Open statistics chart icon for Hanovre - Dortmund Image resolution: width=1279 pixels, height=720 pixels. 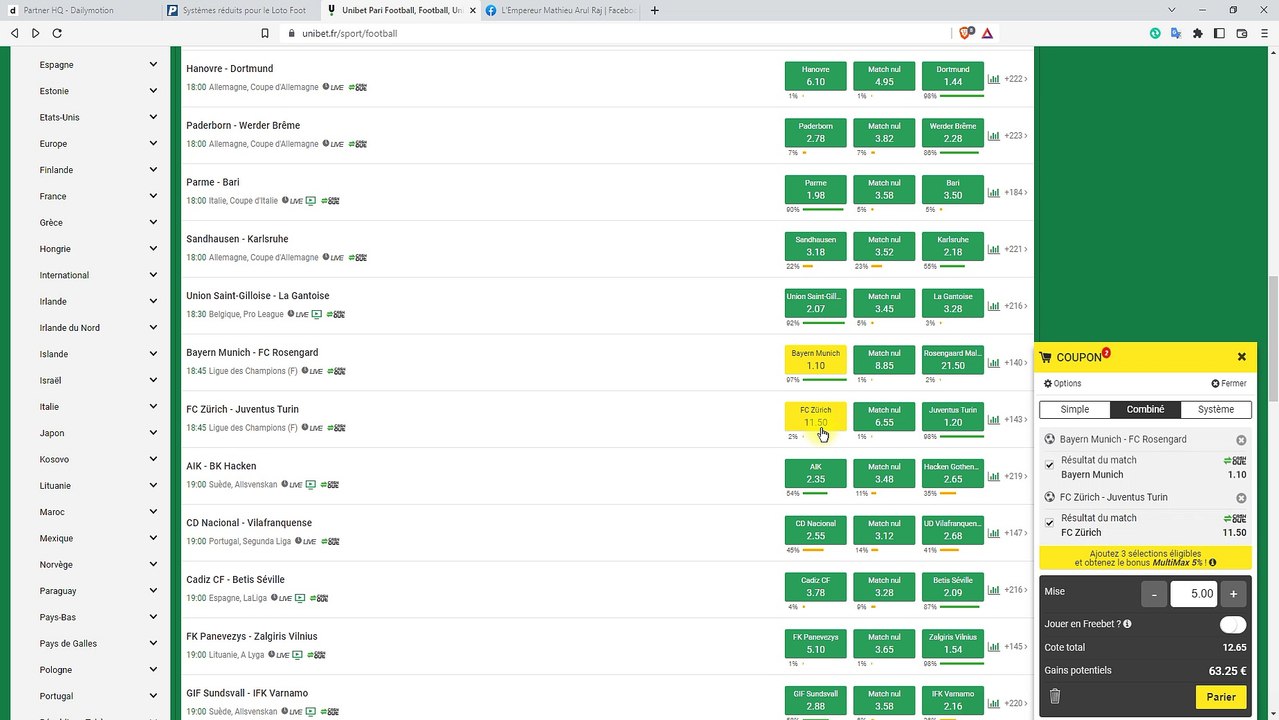[993, 79]
